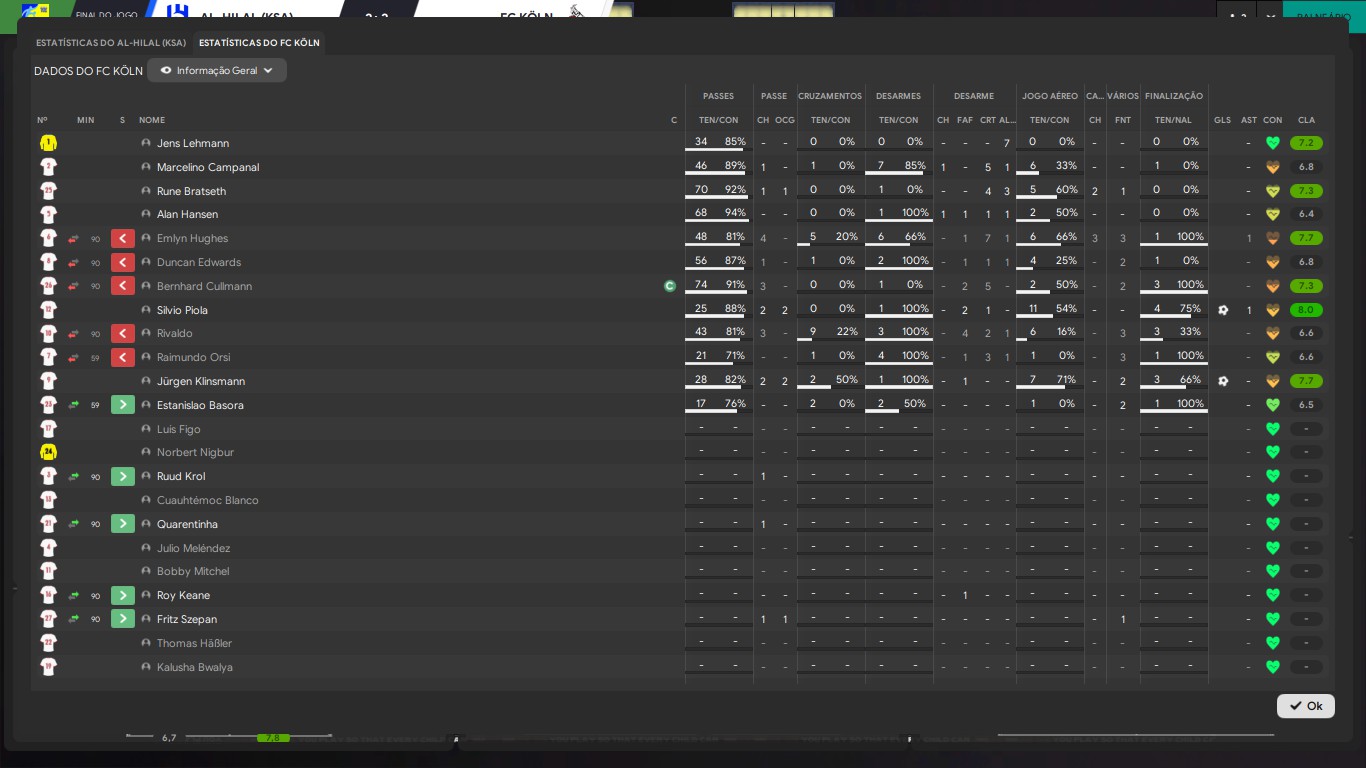
Task: Click the Ok button
Action: [x=1305, y=706]
